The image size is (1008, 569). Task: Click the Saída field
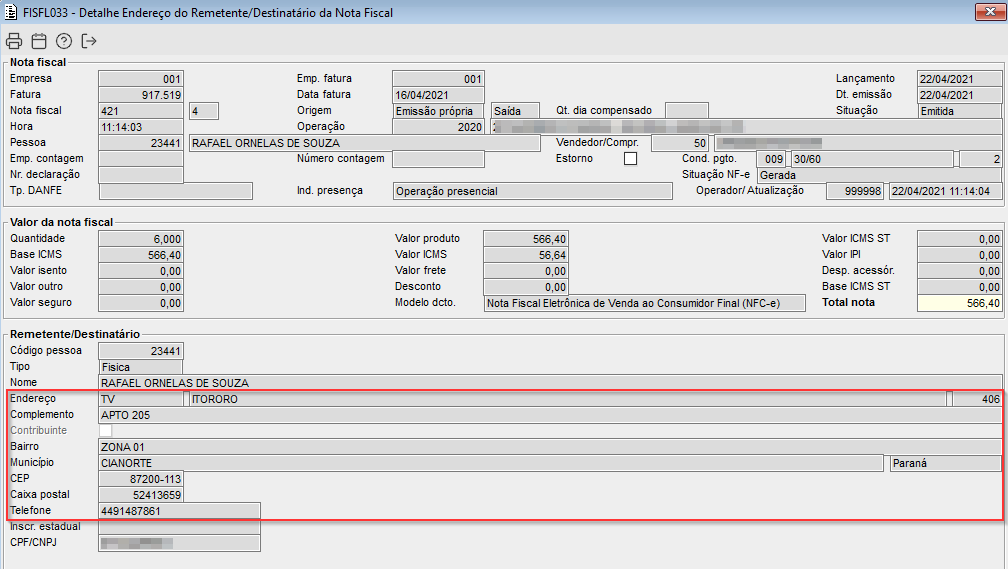(x=516, y=111)
